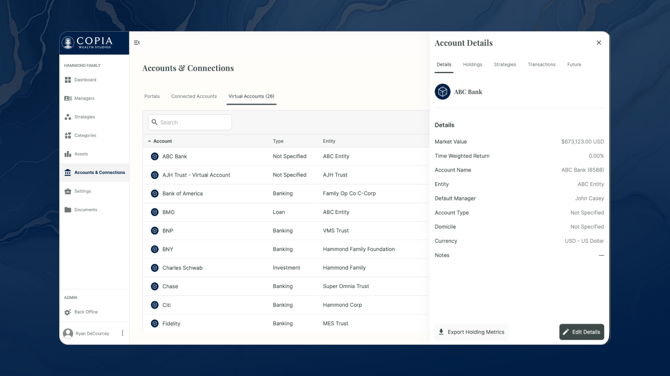Select the Virtual Accounts (26) tab
Viewport: 670px width, 376px height.
251,96
